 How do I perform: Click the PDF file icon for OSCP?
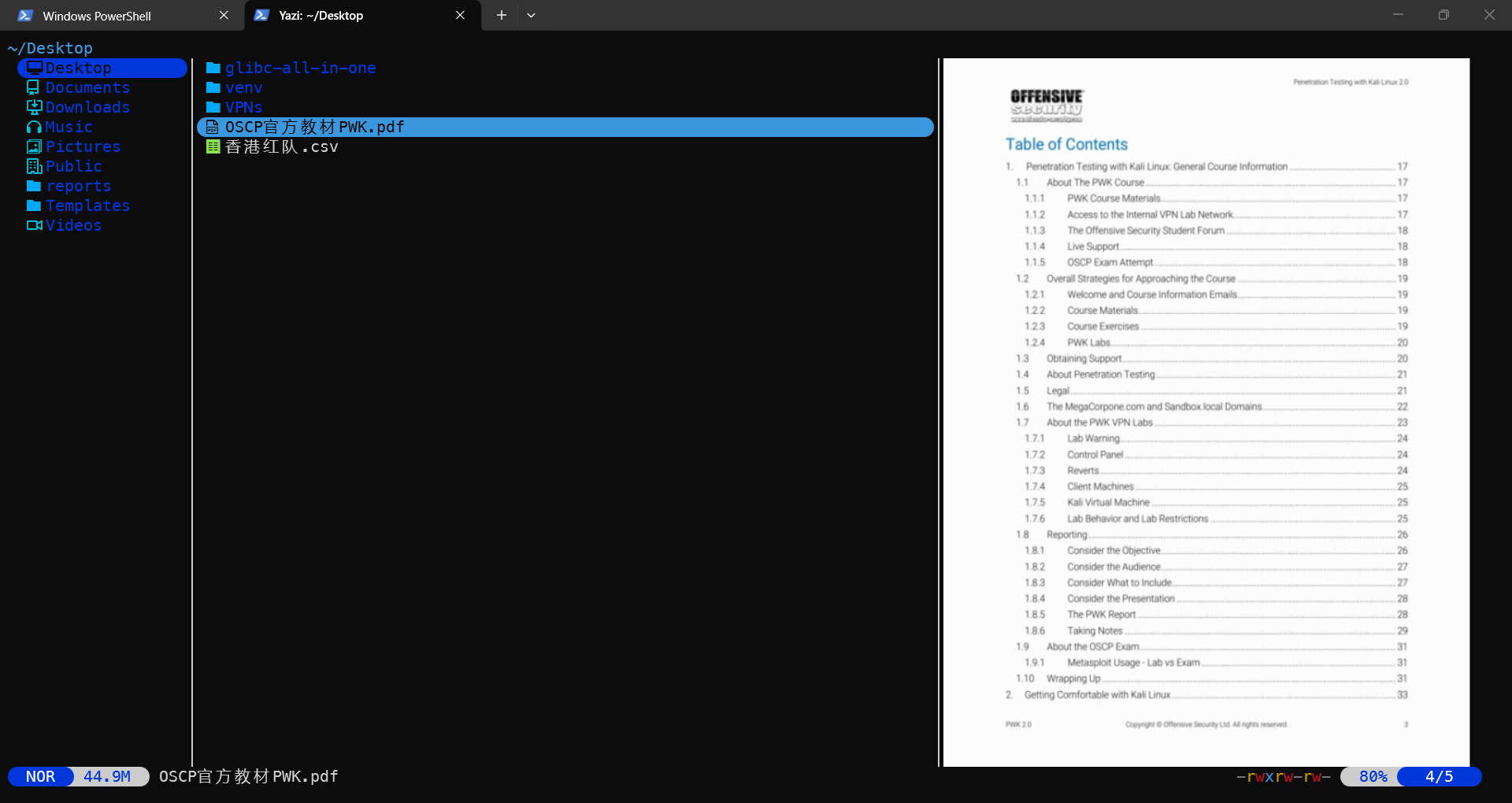pyautogui.click(x=212, y=127)
